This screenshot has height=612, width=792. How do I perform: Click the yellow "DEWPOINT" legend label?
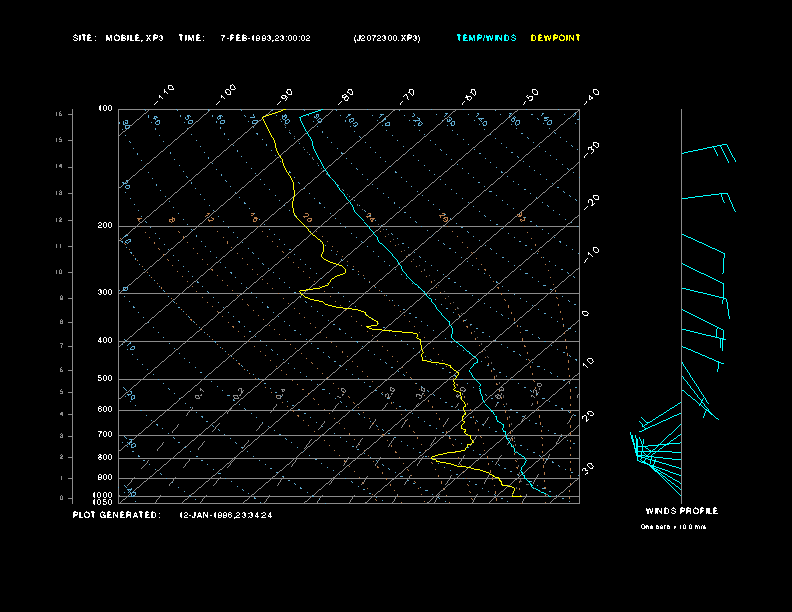tap(556, 38)
